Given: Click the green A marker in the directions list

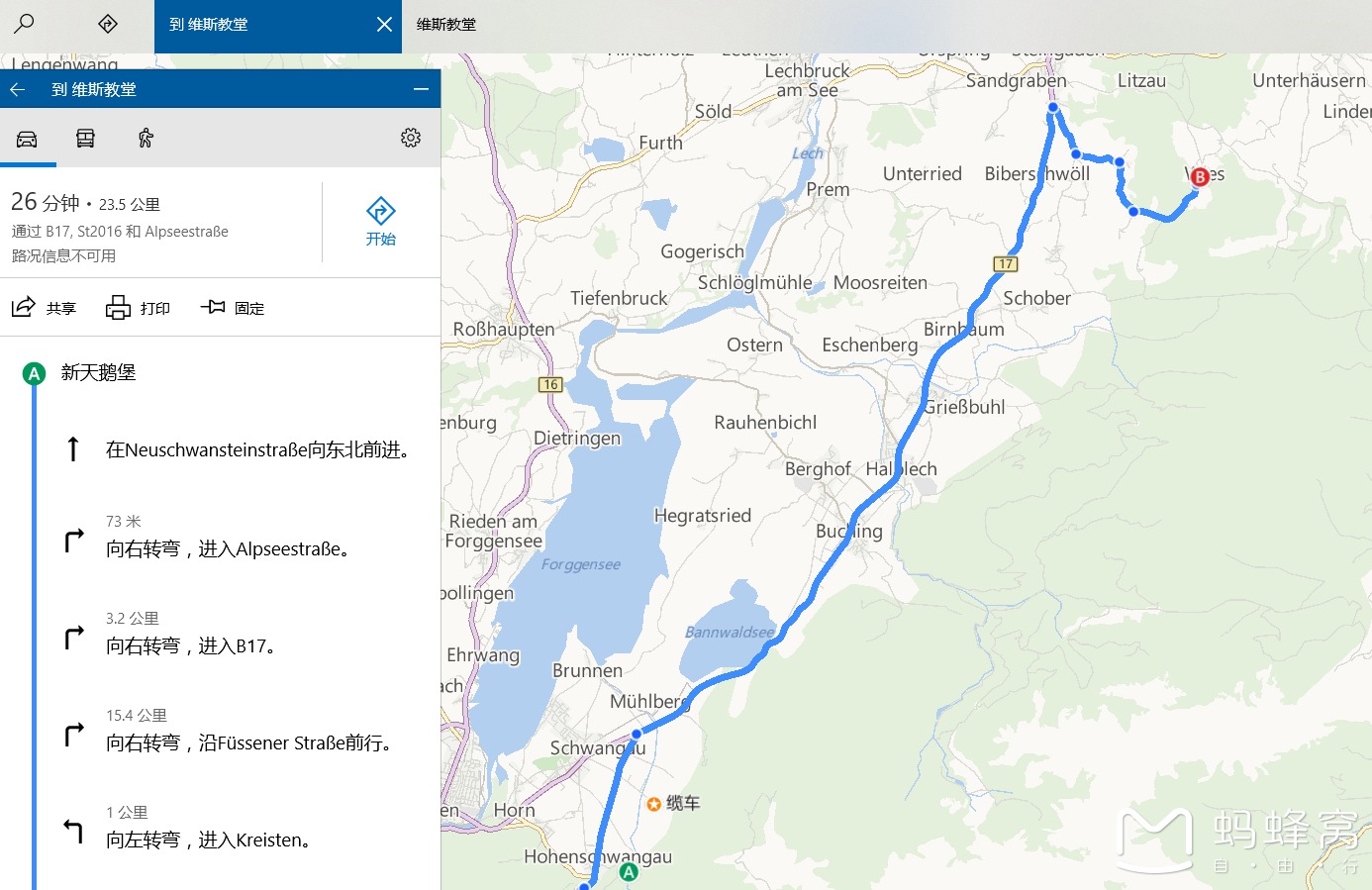Looking at the screenshot, I should point(34,373).
